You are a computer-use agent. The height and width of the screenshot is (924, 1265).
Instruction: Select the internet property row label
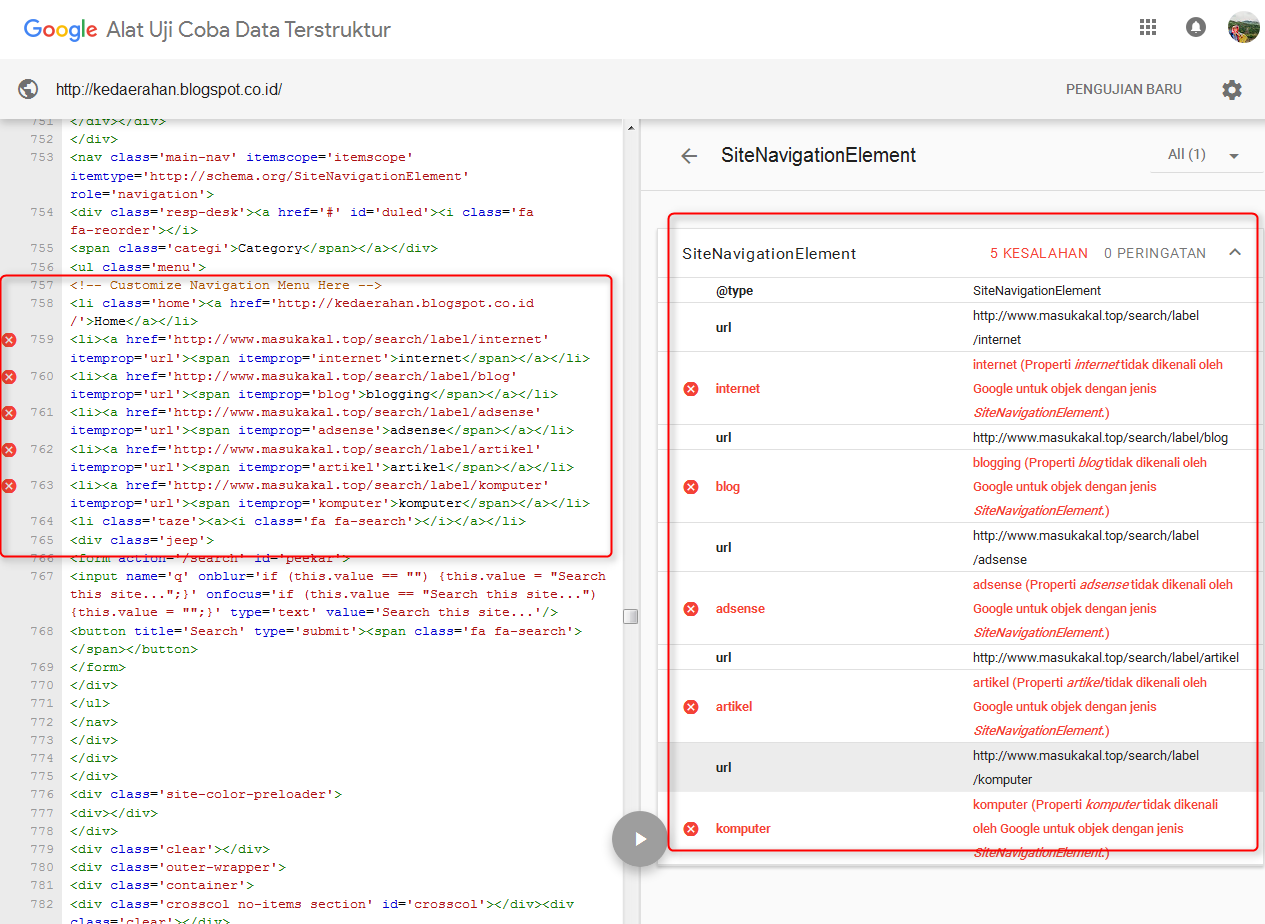pos(738,389)
